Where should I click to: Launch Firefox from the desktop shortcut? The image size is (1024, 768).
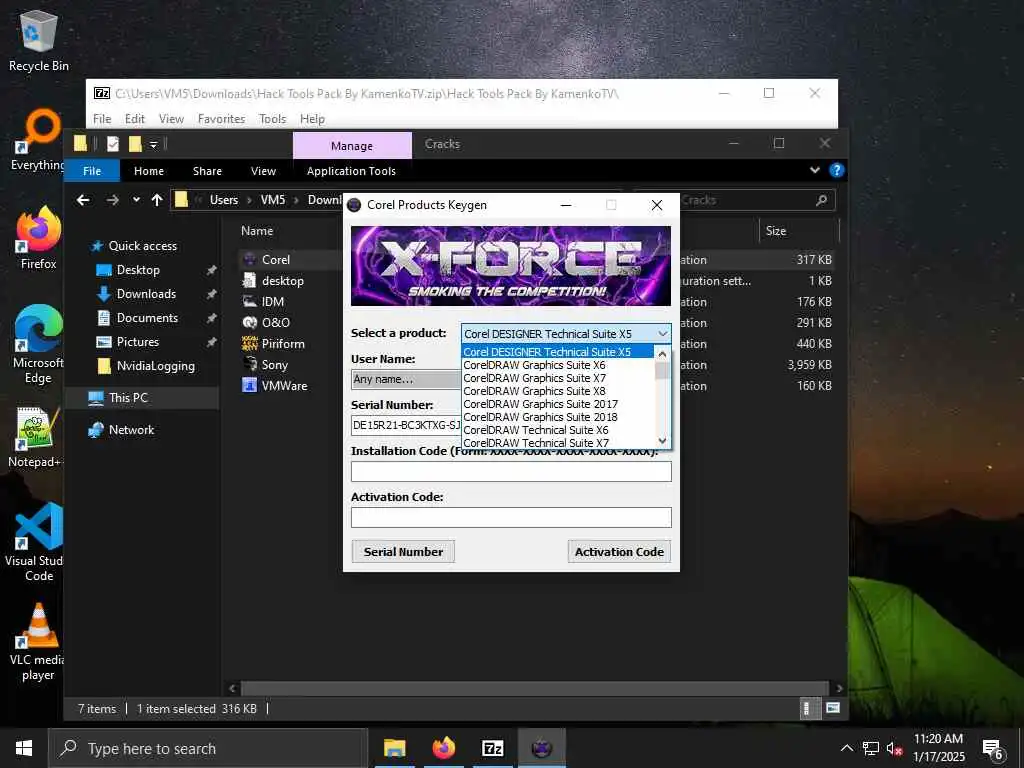39,238
